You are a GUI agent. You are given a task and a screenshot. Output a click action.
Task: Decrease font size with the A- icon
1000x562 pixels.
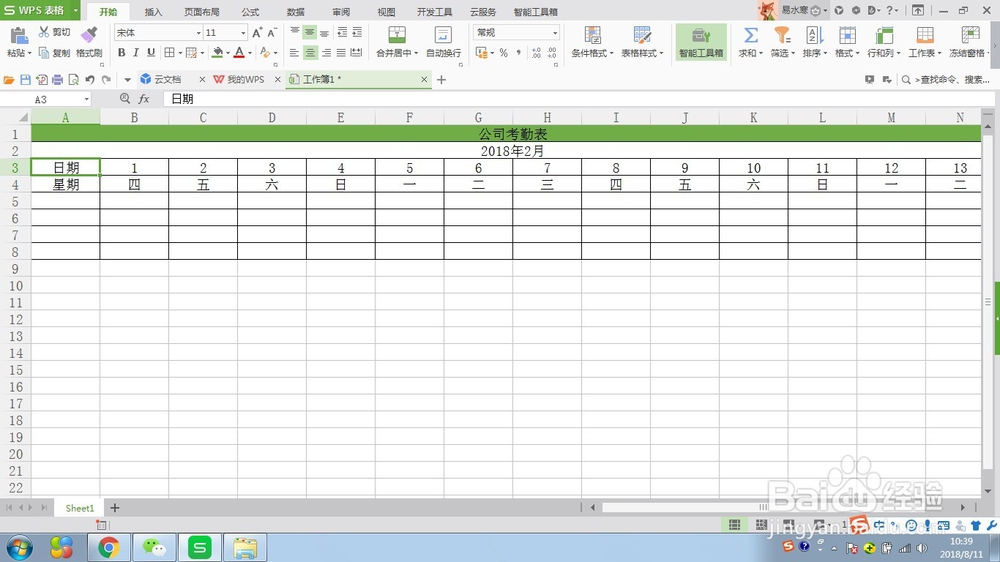click(272, 33)
